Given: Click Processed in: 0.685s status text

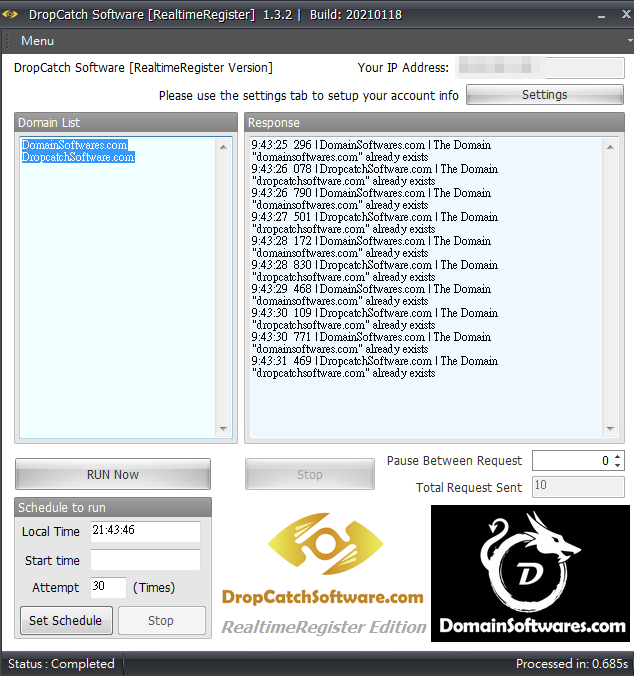Looking at the screenshot, I should pos(572,663).
